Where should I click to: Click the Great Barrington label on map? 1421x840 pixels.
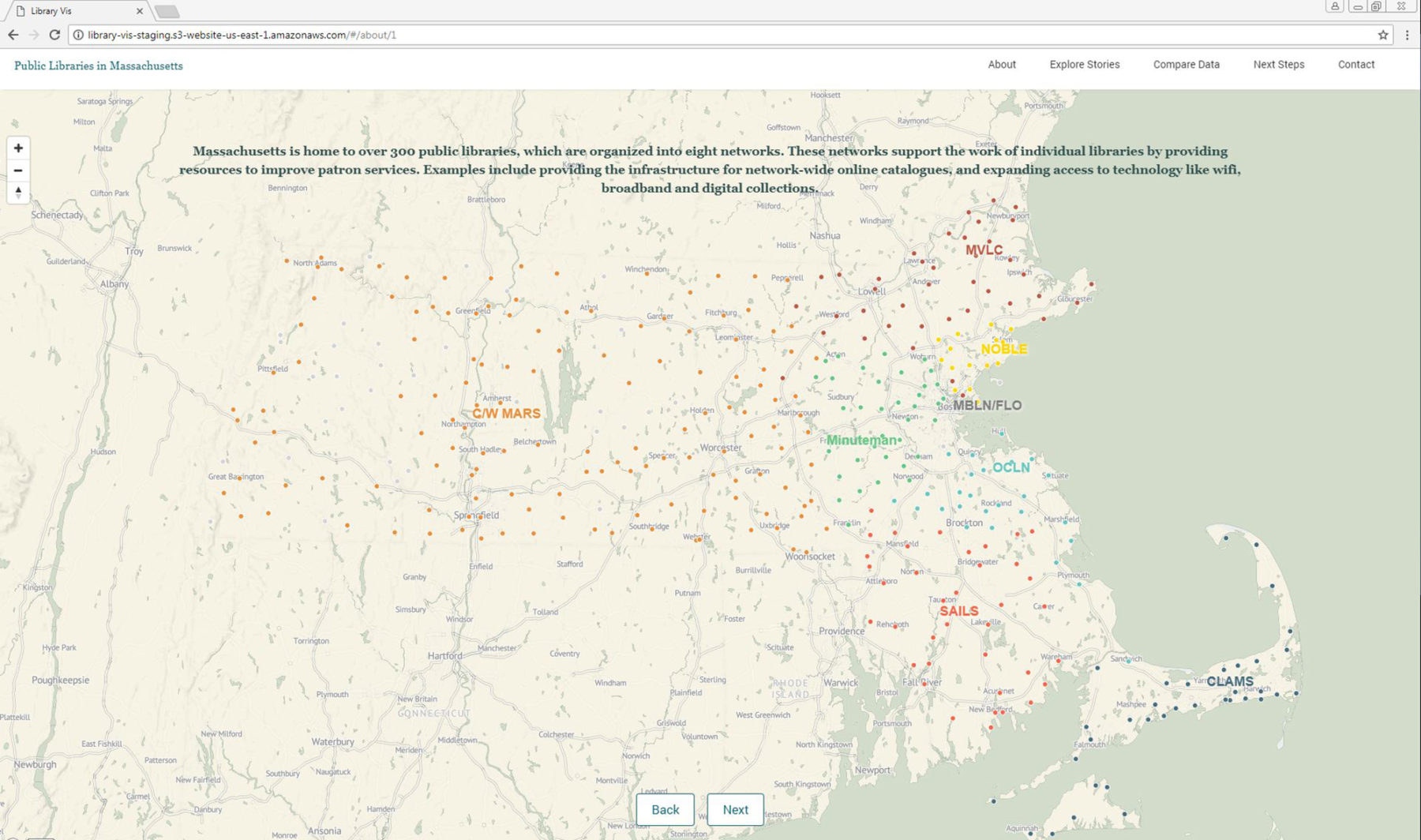pos(236,476)
